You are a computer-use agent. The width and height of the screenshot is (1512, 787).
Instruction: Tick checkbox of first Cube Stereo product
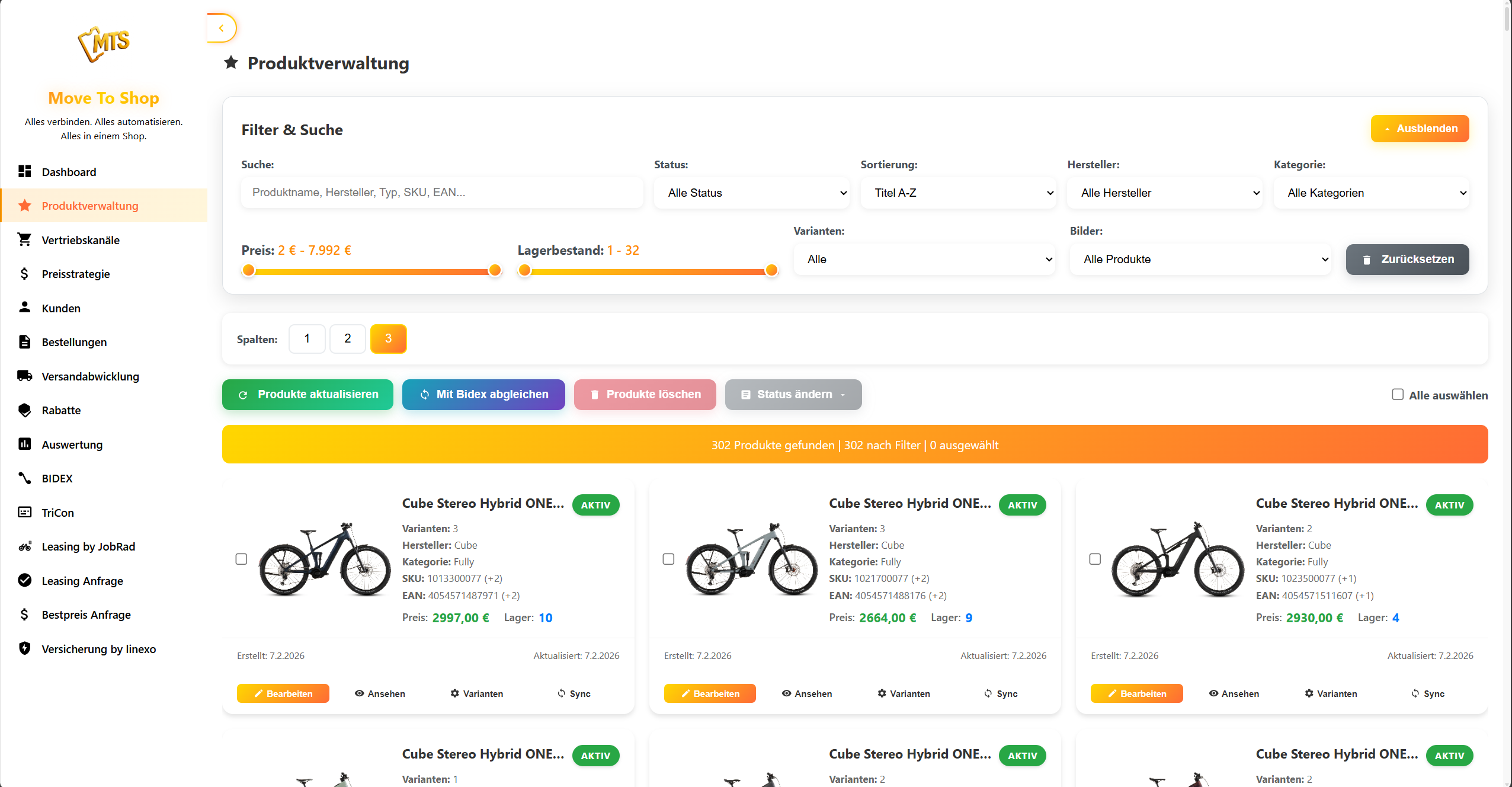click(241, 559)
